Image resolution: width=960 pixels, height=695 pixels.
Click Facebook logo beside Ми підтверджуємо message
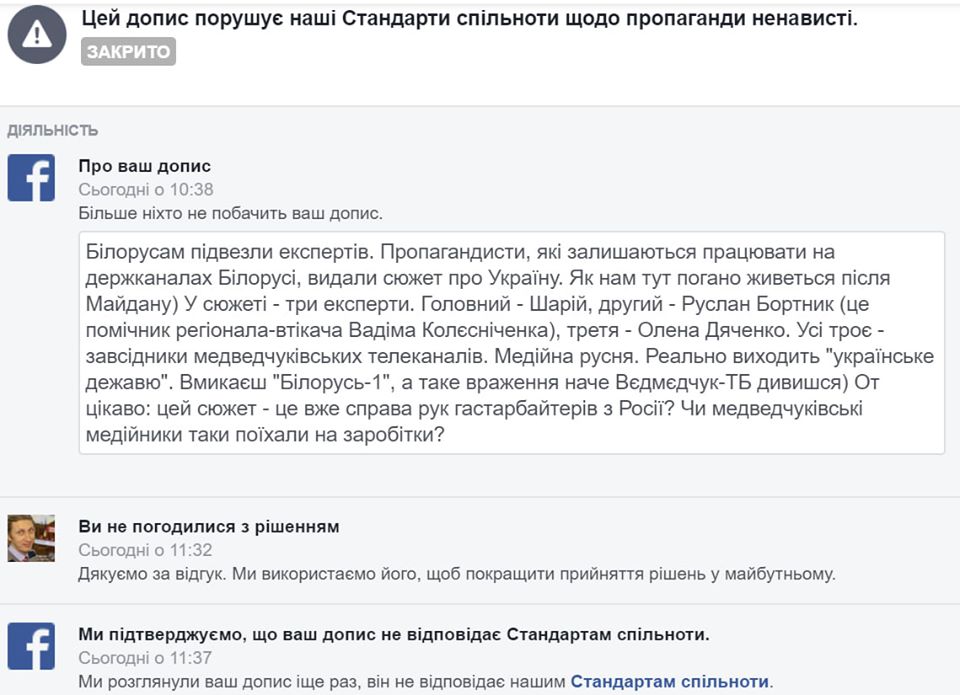pos(31,647)
